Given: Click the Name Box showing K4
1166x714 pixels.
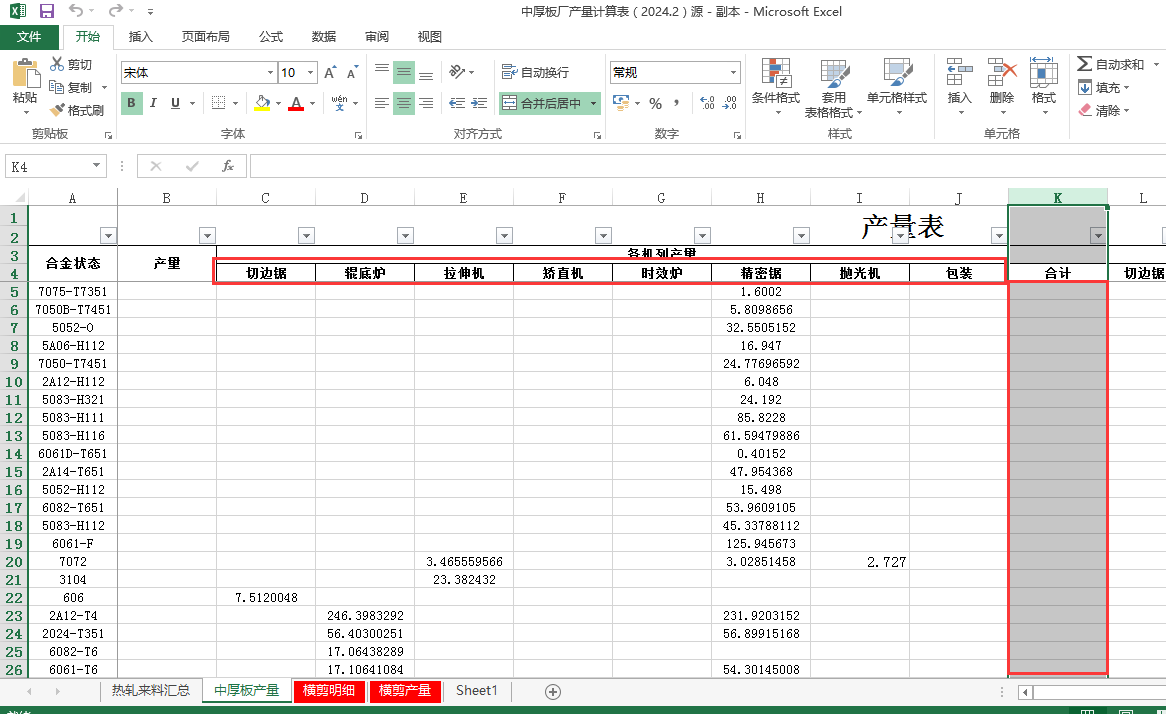Looking at the screenshot, I should 50,166.
